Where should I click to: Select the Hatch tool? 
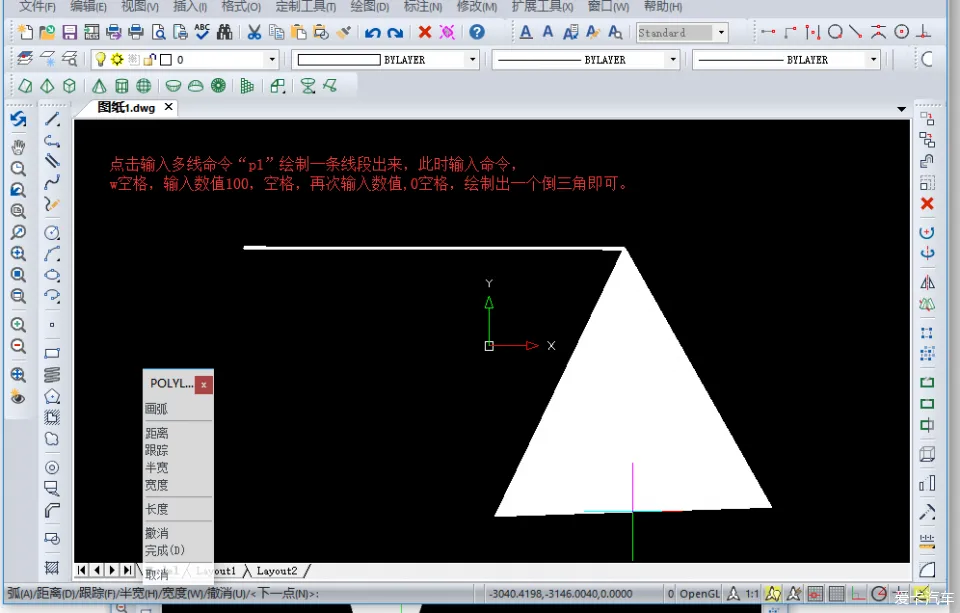52,568
